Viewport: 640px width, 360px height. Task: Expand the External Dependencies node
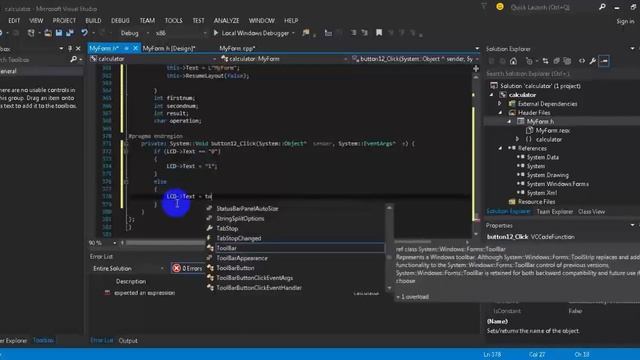tap(500, 104)
